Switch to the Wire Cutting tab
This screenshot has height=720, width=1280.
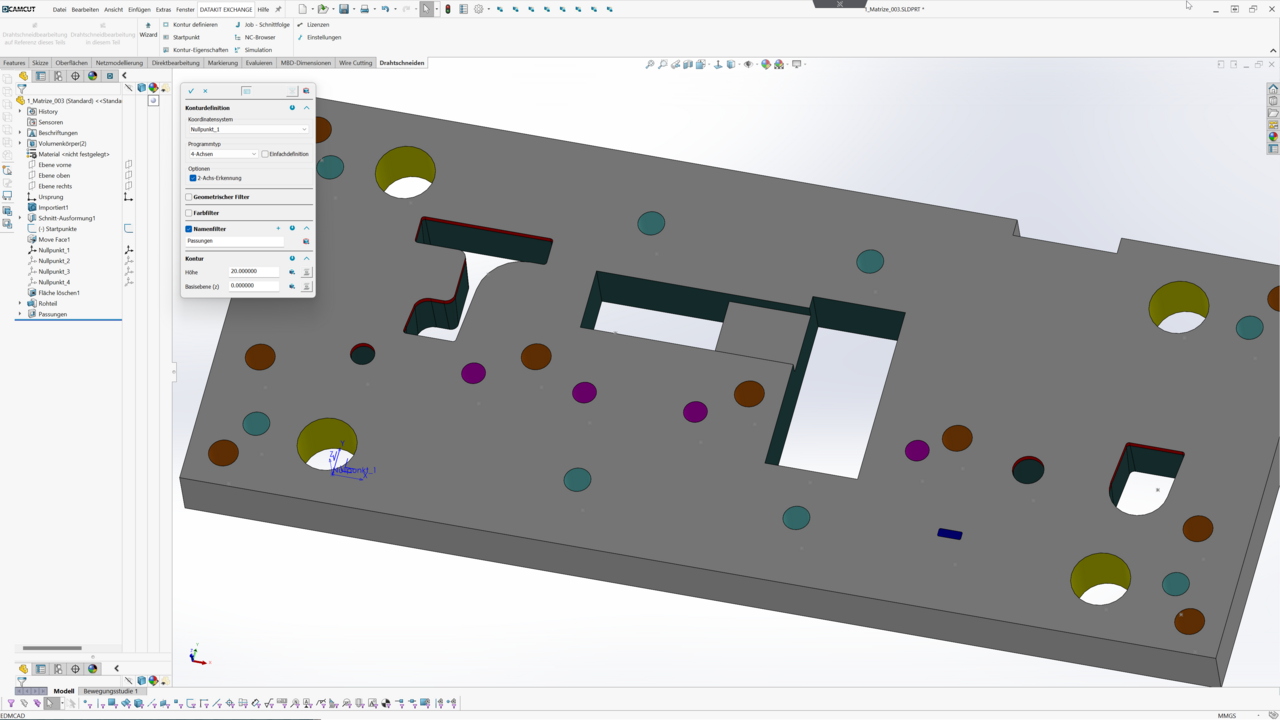click(x=355, y=63)
